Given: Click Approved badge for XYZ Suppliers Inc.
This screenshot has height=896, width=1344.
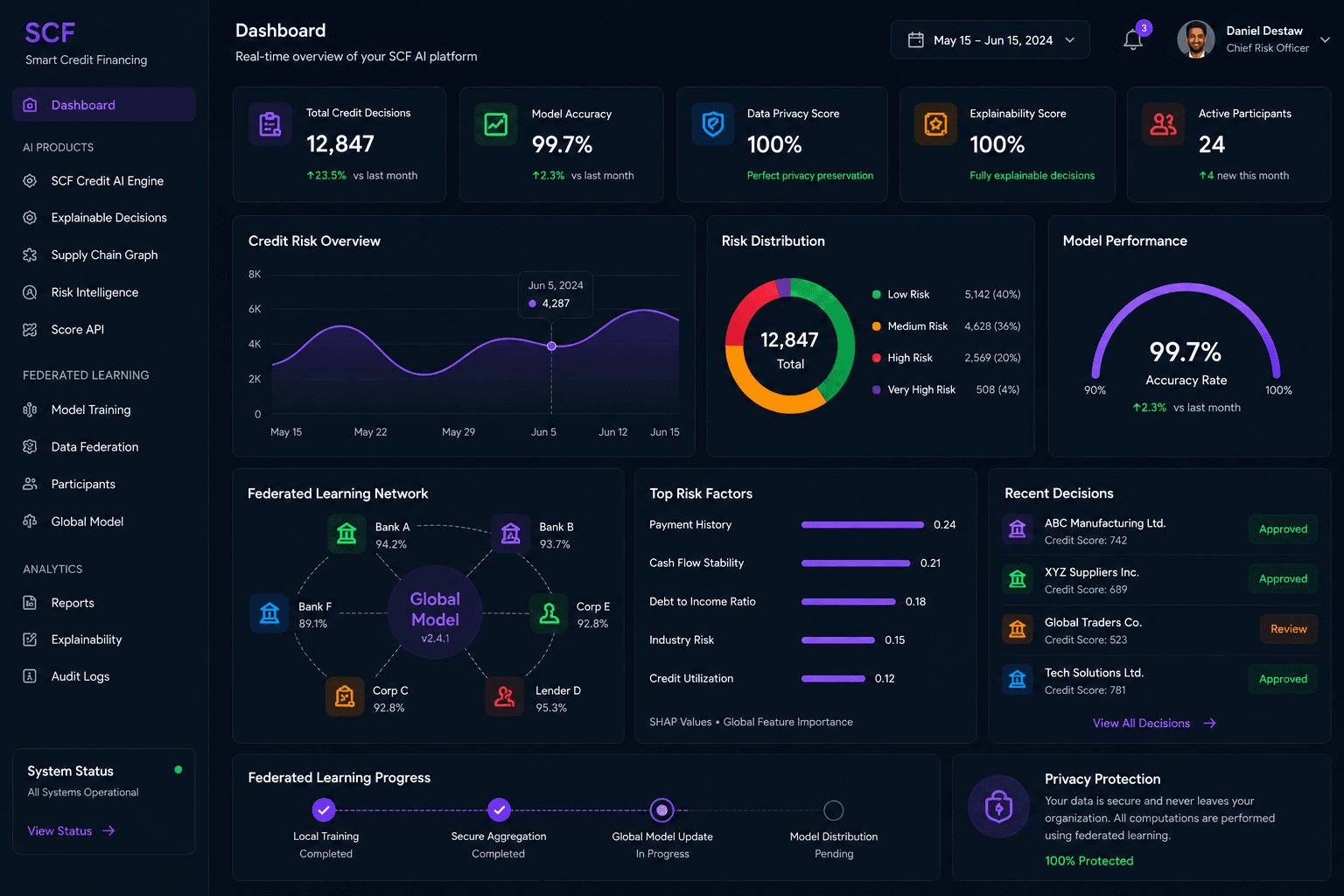Looking at the screenshot, I should click(1283, 579).
